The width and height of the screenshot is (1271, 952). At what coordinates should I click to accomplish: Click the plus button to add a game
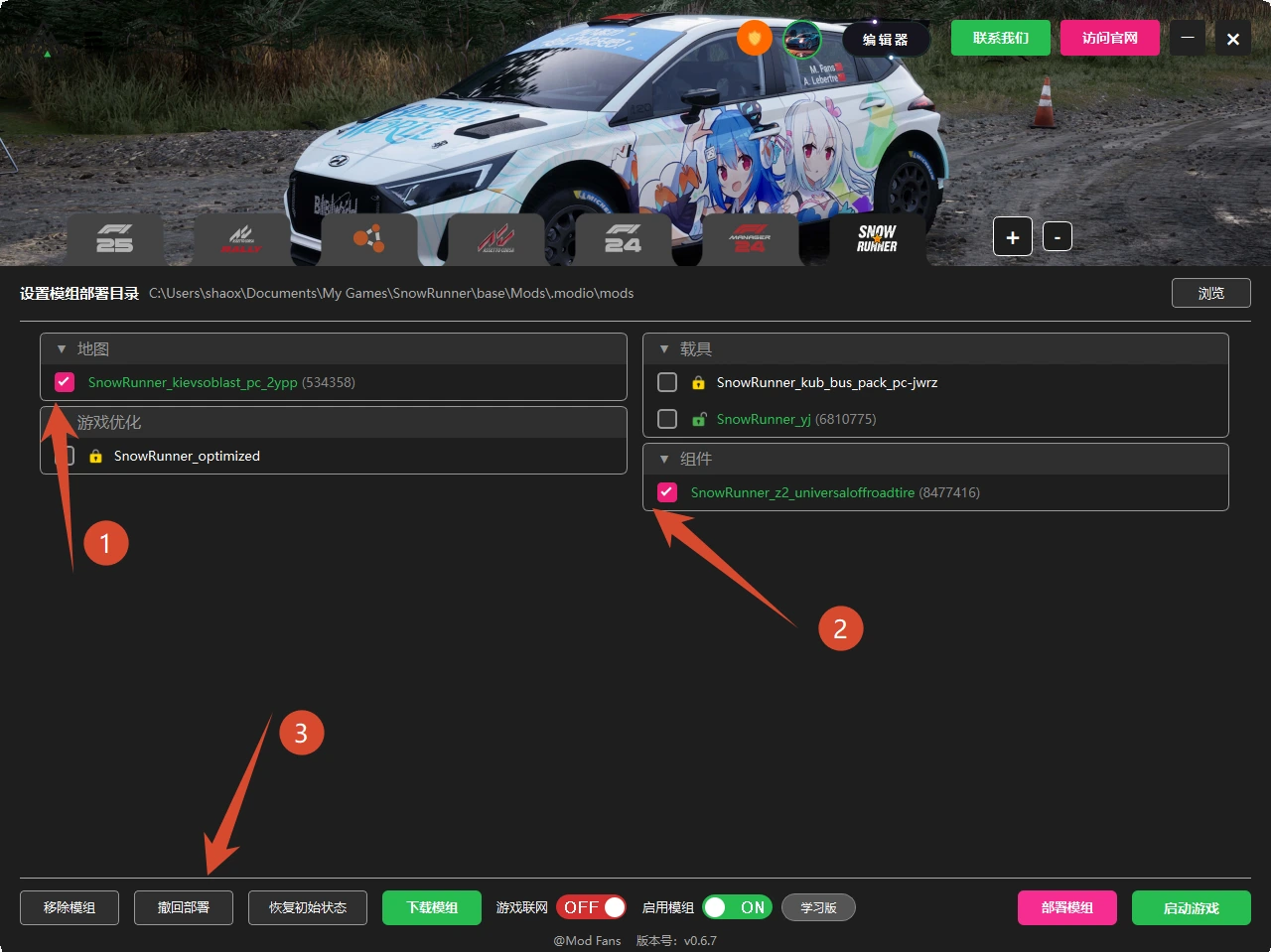pyautogui.click(x=1013, y=237)
